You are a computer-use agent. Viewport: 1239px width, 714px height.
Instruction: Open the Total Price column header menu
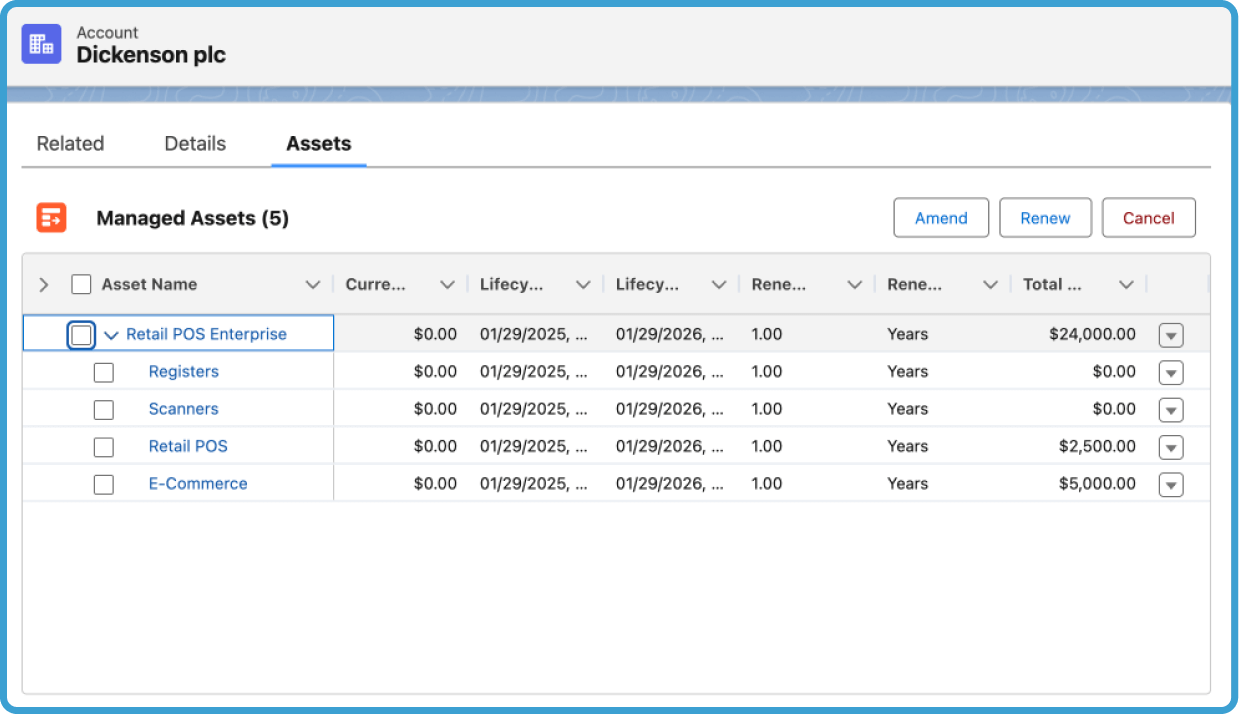tap(1126, 284)
